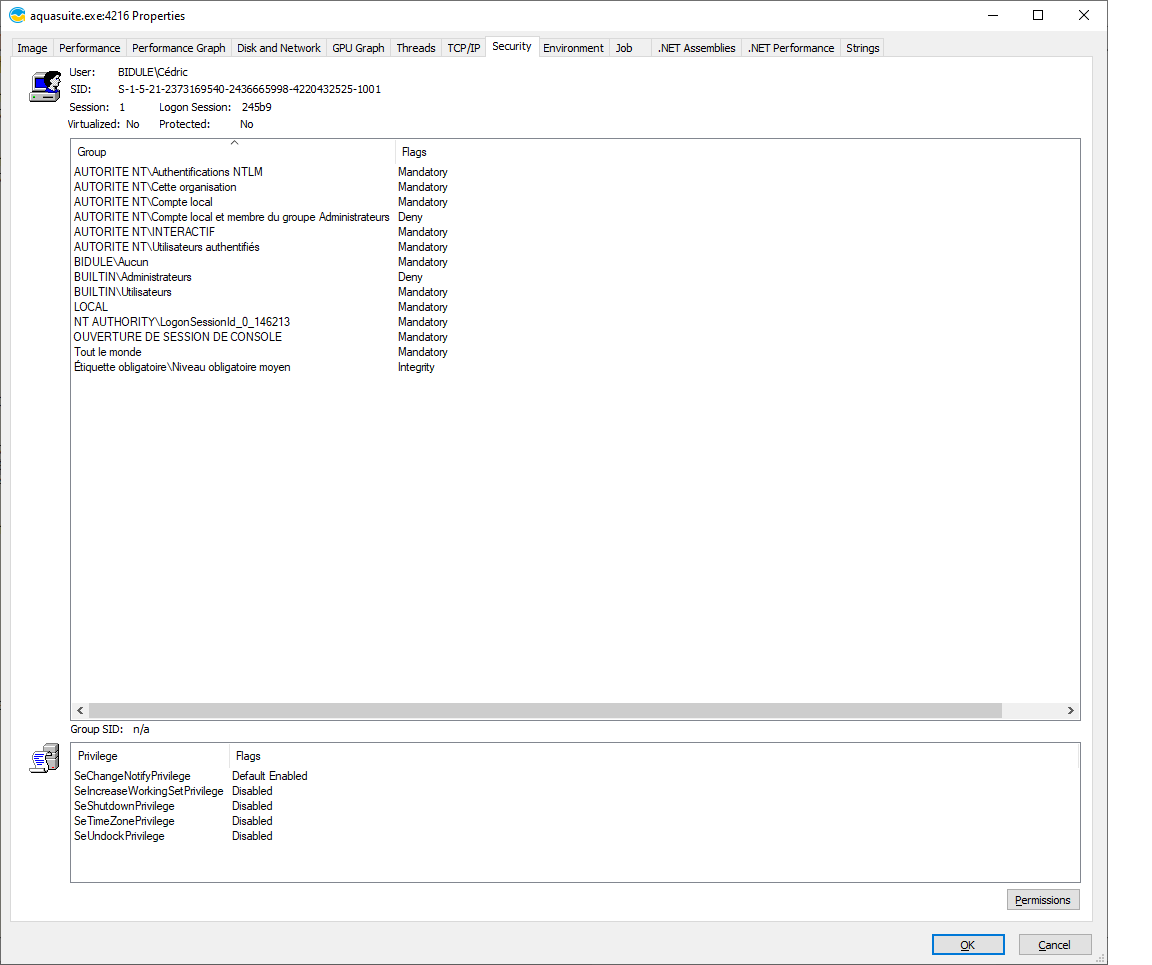Click the user computer icon beside User info
This screenshot has height=965, width=1152.
click(45, 87)
